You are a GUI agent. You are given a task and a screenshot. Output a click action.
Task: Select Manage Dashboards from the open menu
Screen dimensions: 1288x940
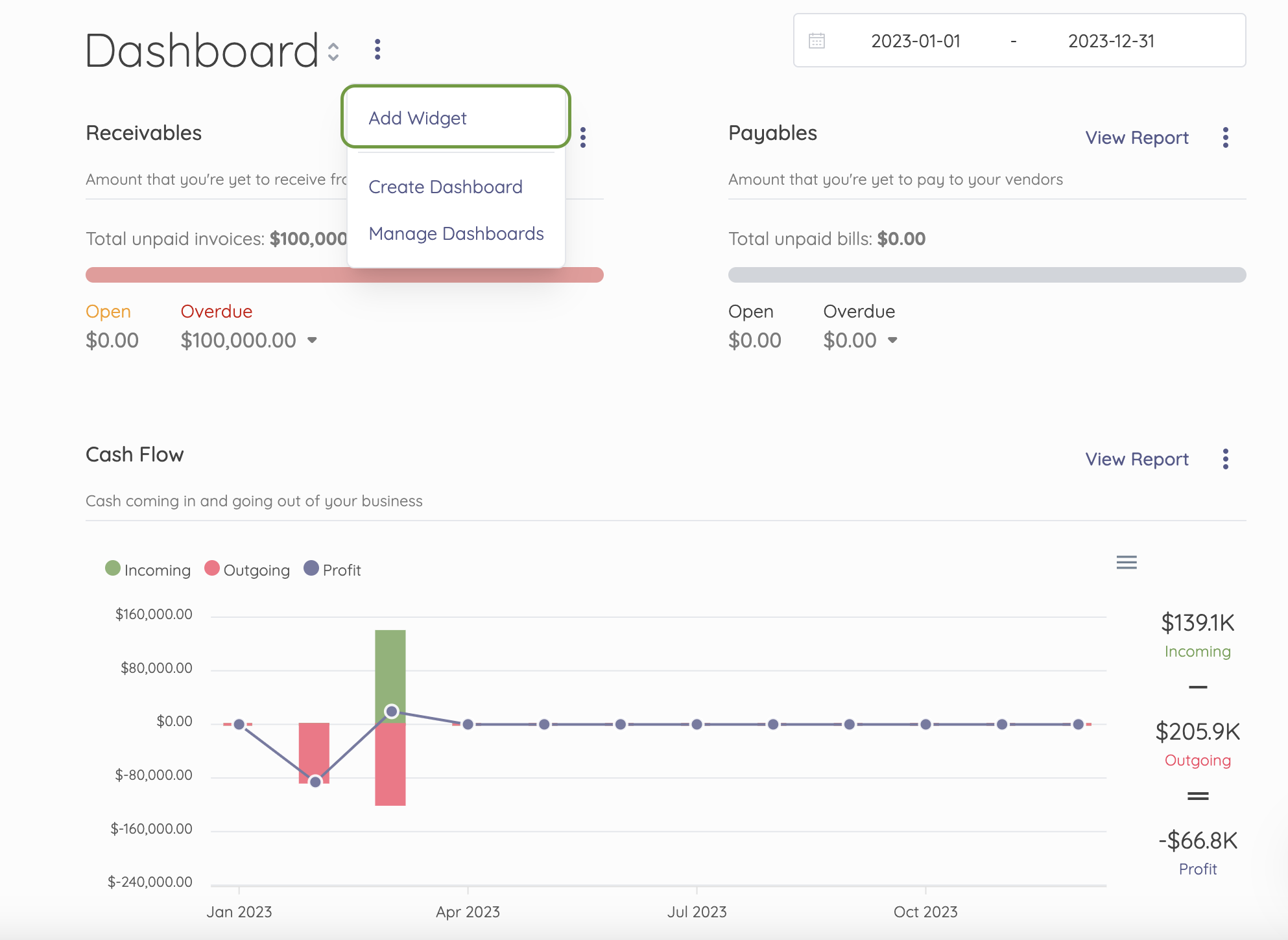(x=456, y=233)
